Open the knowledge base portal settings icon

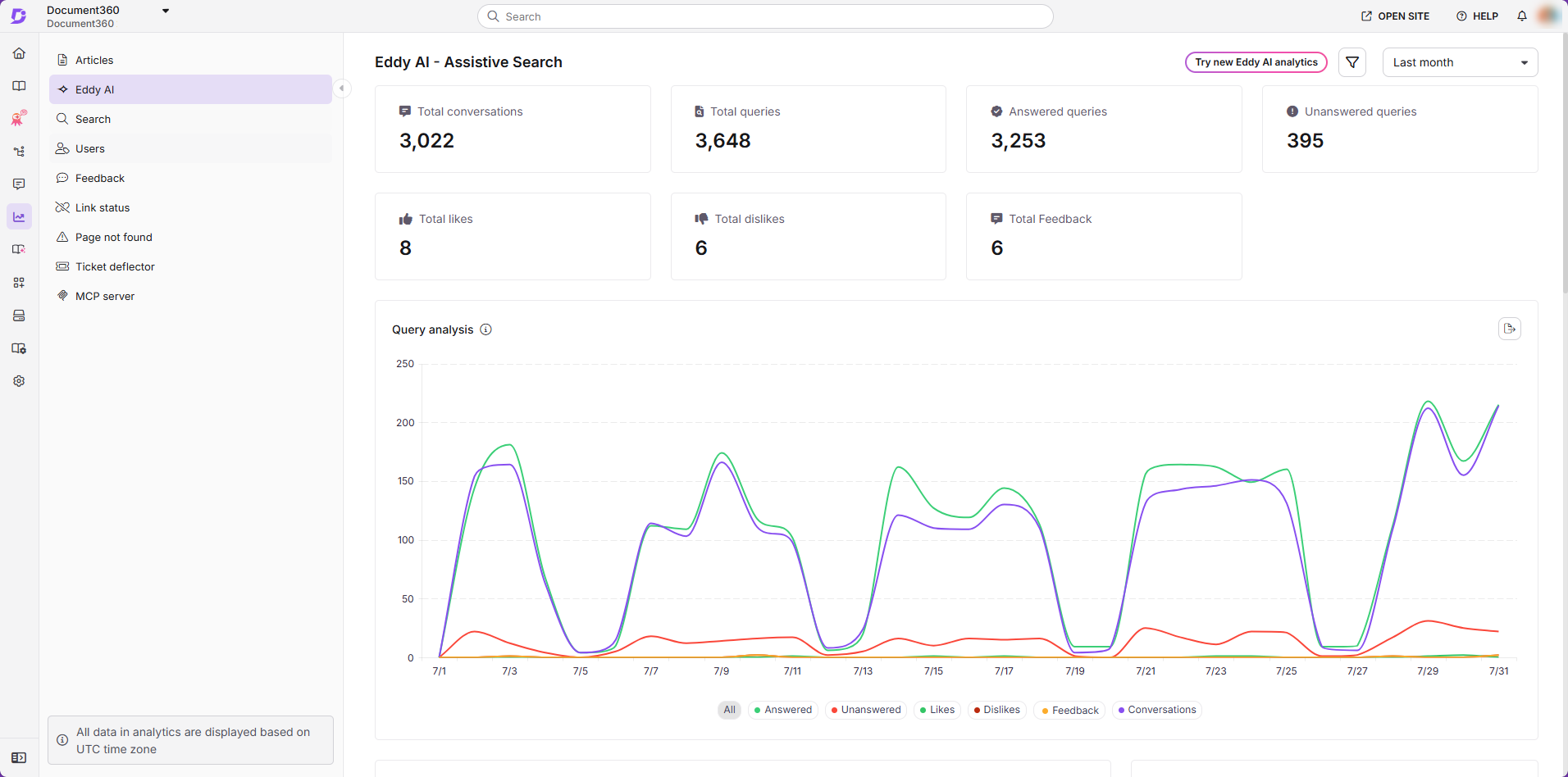tap(19, 348)
